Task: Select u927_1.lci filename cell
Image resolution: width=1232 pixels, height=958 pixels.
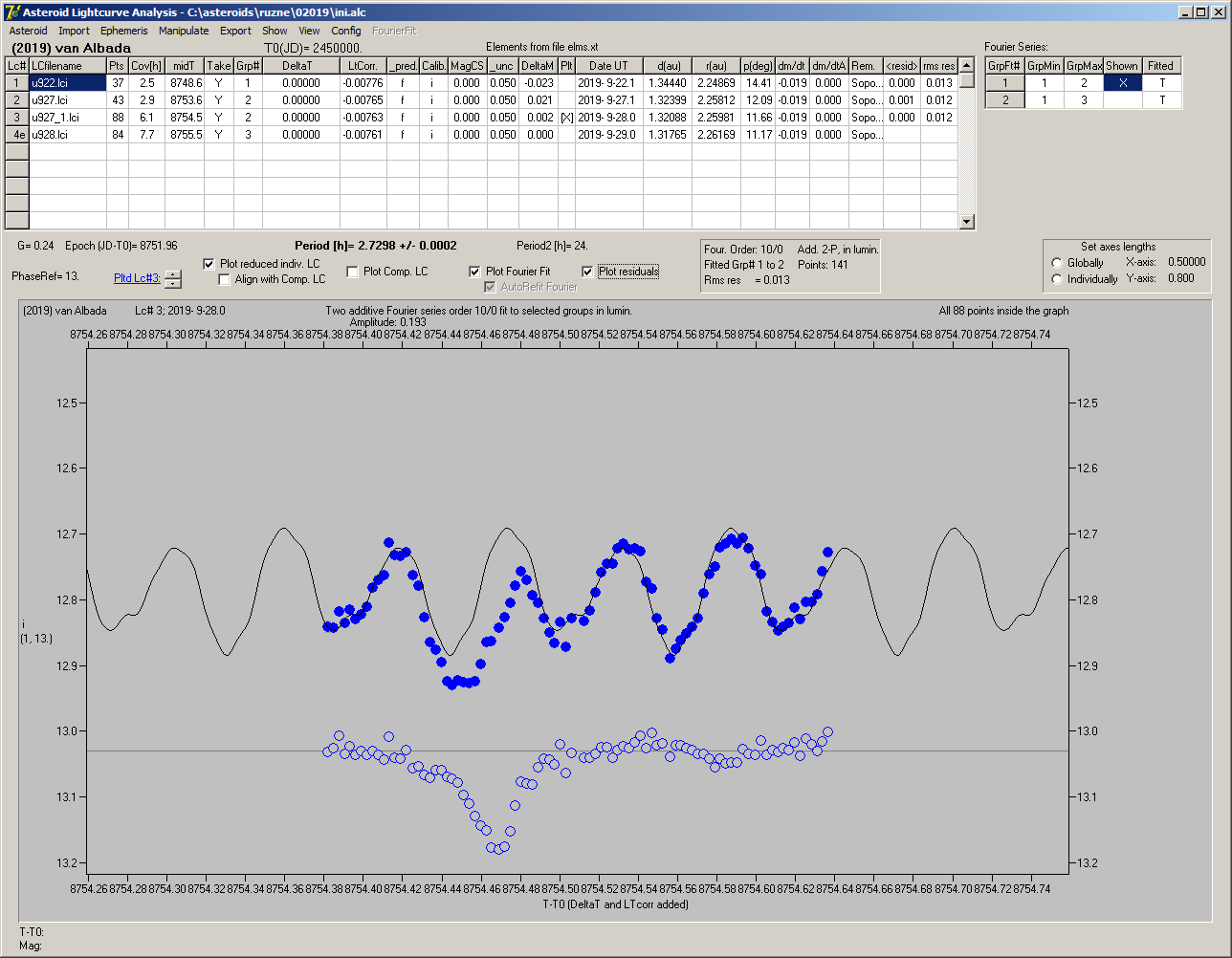Action: tap(67, 118)
